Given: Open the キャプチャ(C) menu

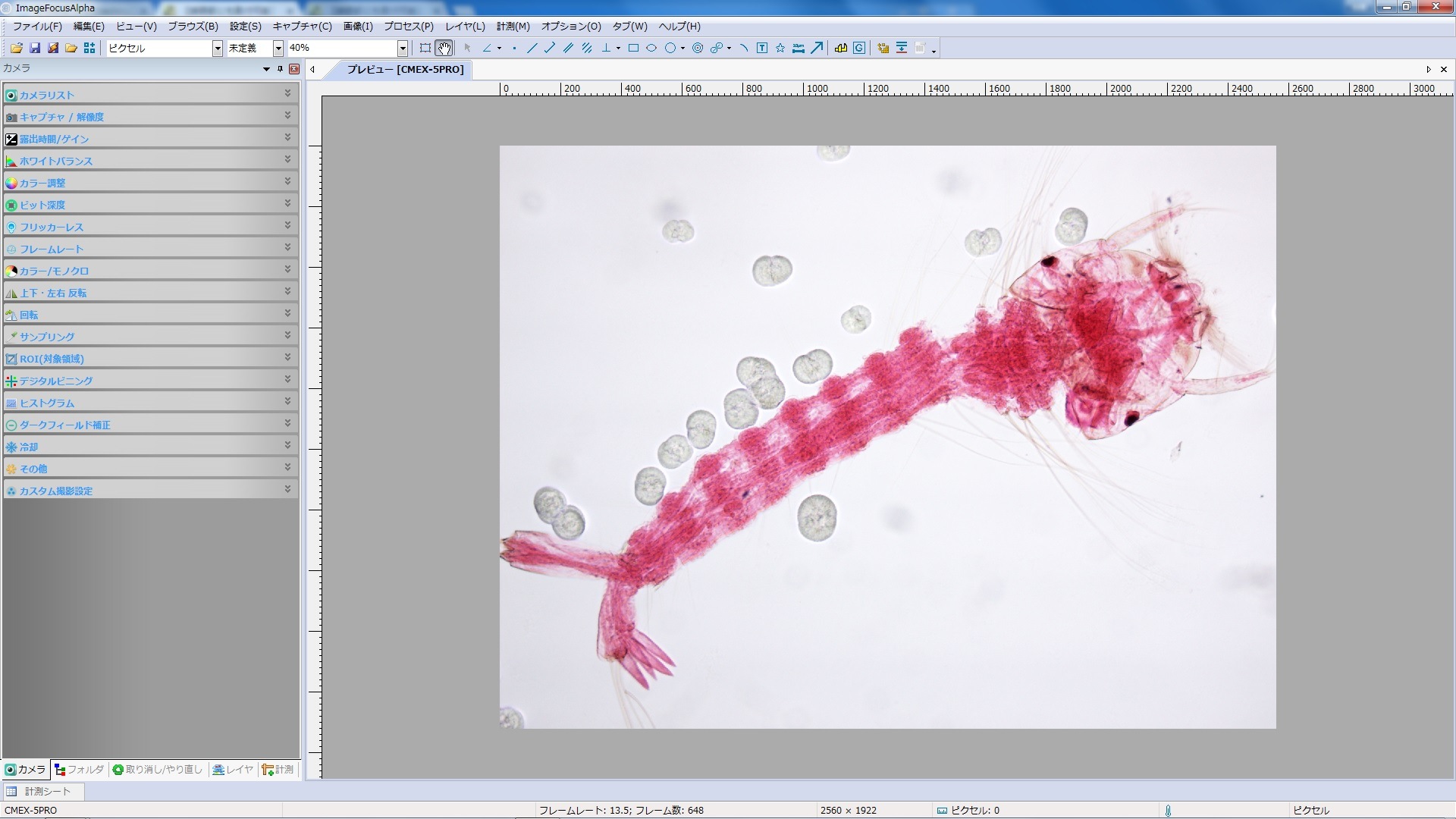Looking at the screenshot, I should coord(302,27).
